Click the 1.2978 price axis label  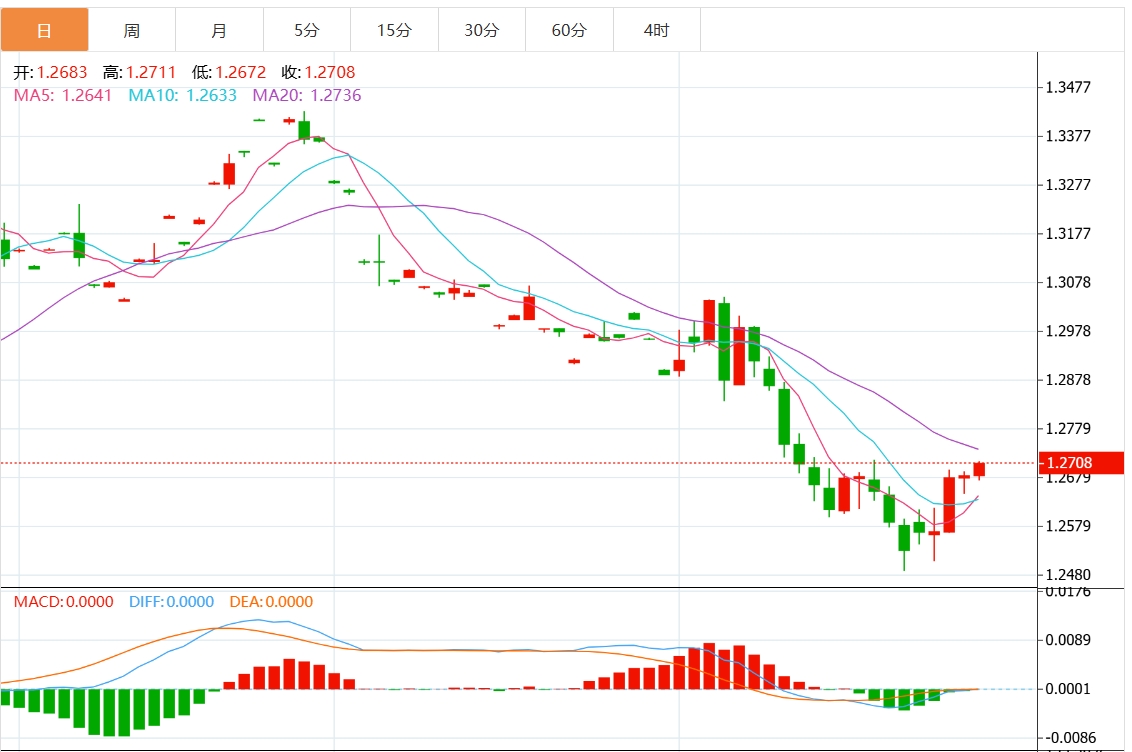[x=1068, y=331]
